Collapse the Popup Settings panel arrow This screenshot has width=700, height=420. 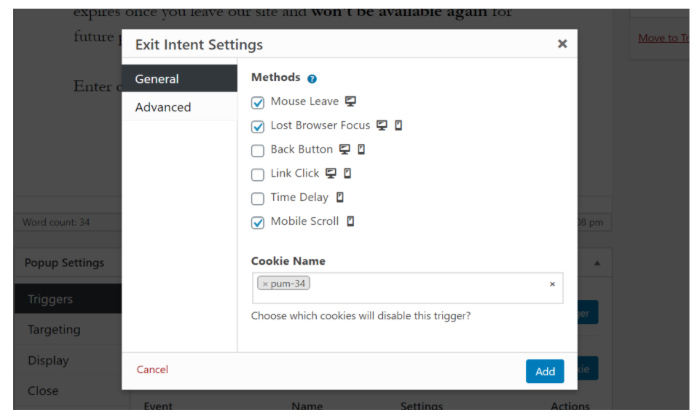597,263
